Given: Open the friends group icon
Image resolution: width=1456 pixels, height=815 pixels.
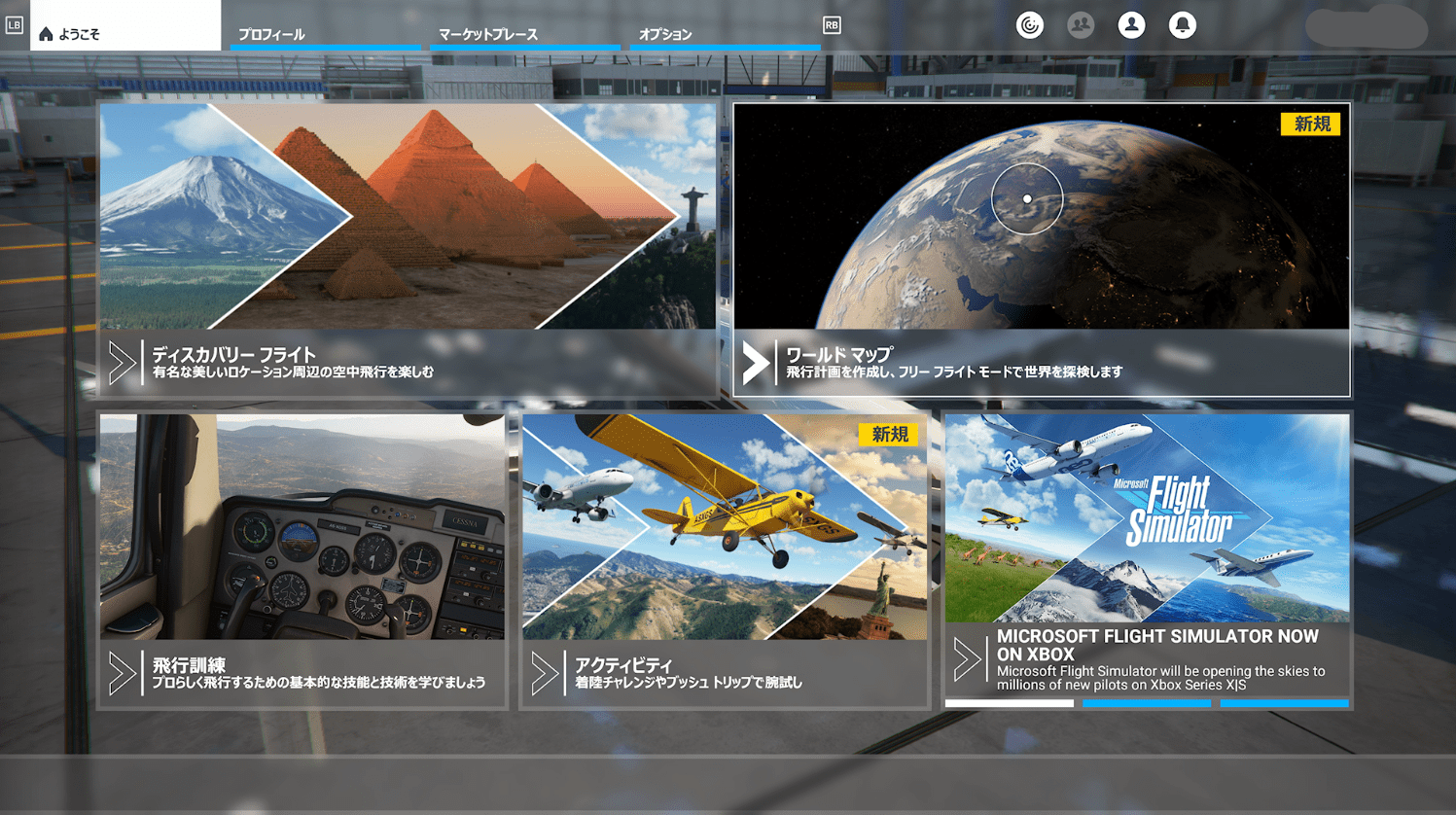Looking at the screenshot, I should point(1080,25).
